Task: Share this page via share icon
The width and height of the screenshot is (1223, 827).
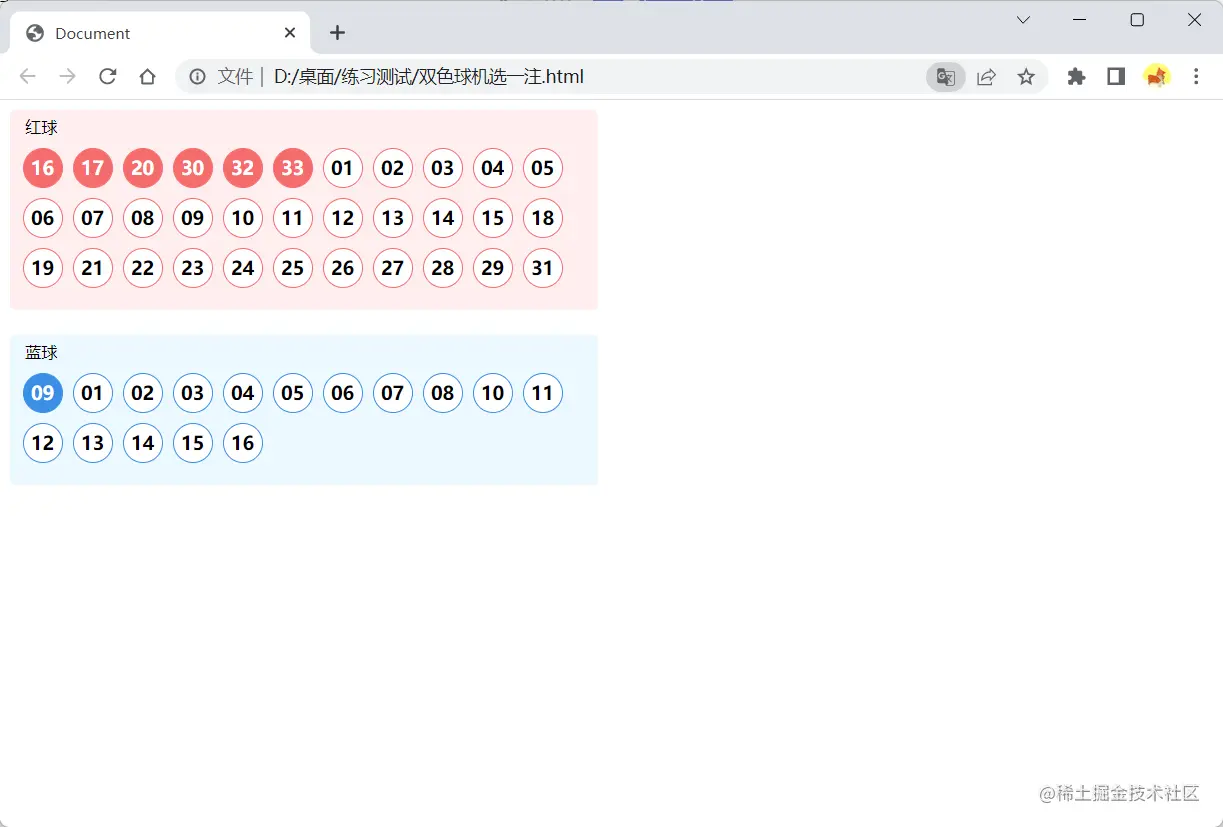Action: [986, 77]
